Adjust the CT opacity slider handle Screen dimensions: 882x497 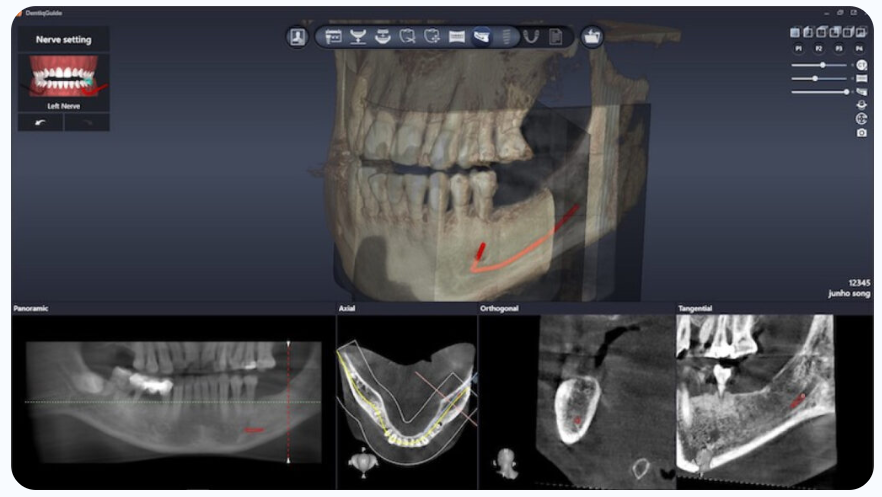pos(822,65)
